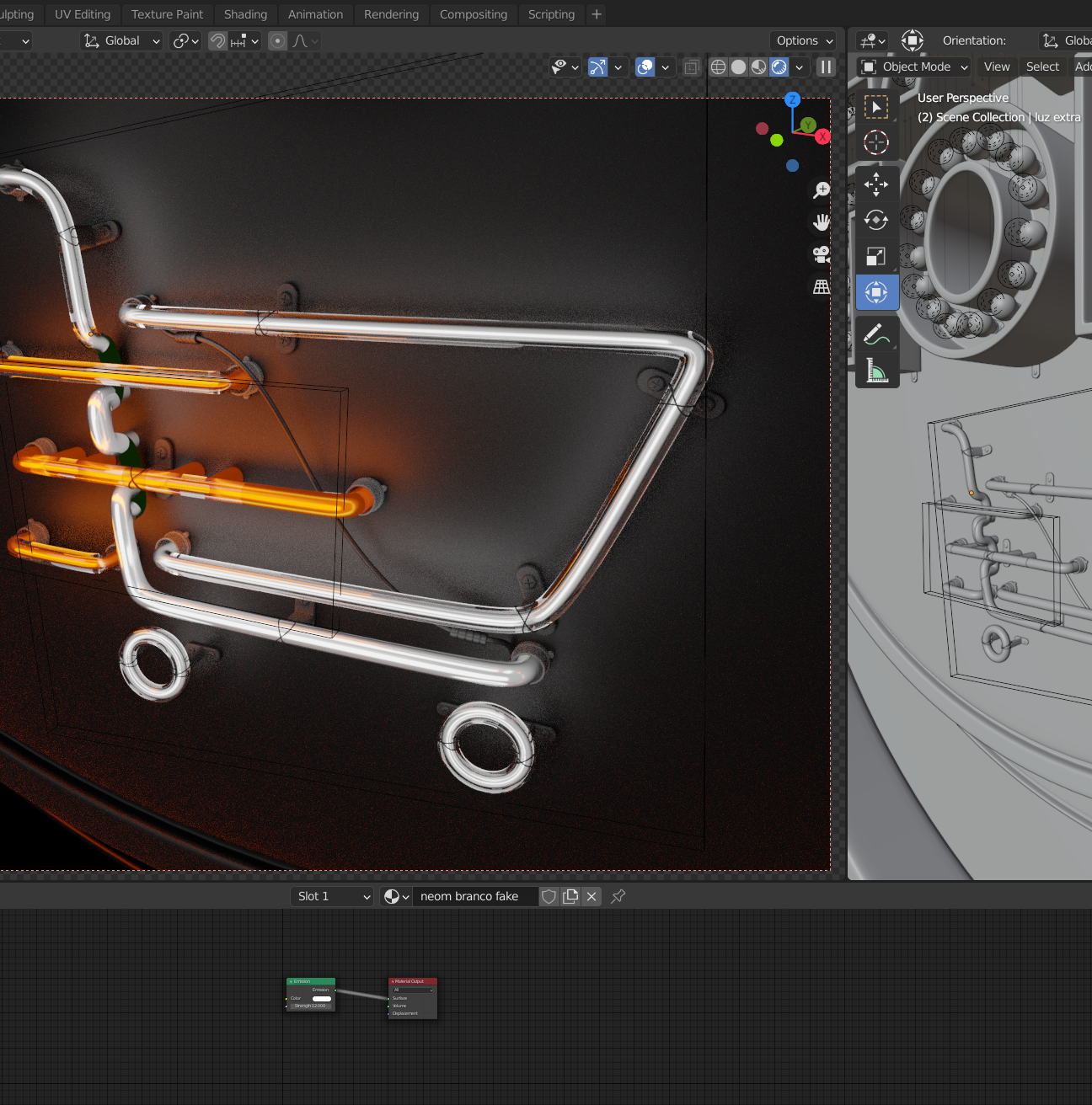Expand the Slot 1 material slot dropdown

332,896
